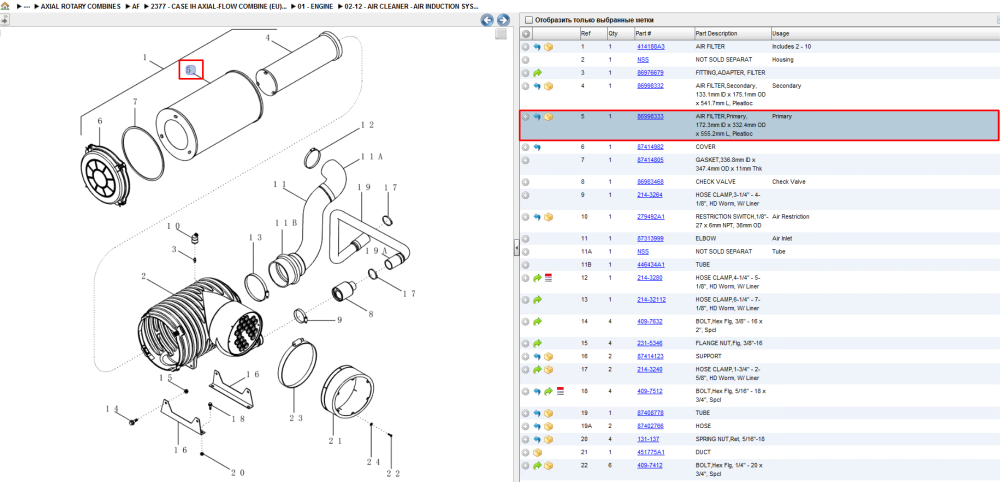Click the green arrow on ref 22 BOLT row
This screenshot has width=1000, height=482.
[537, 465]
